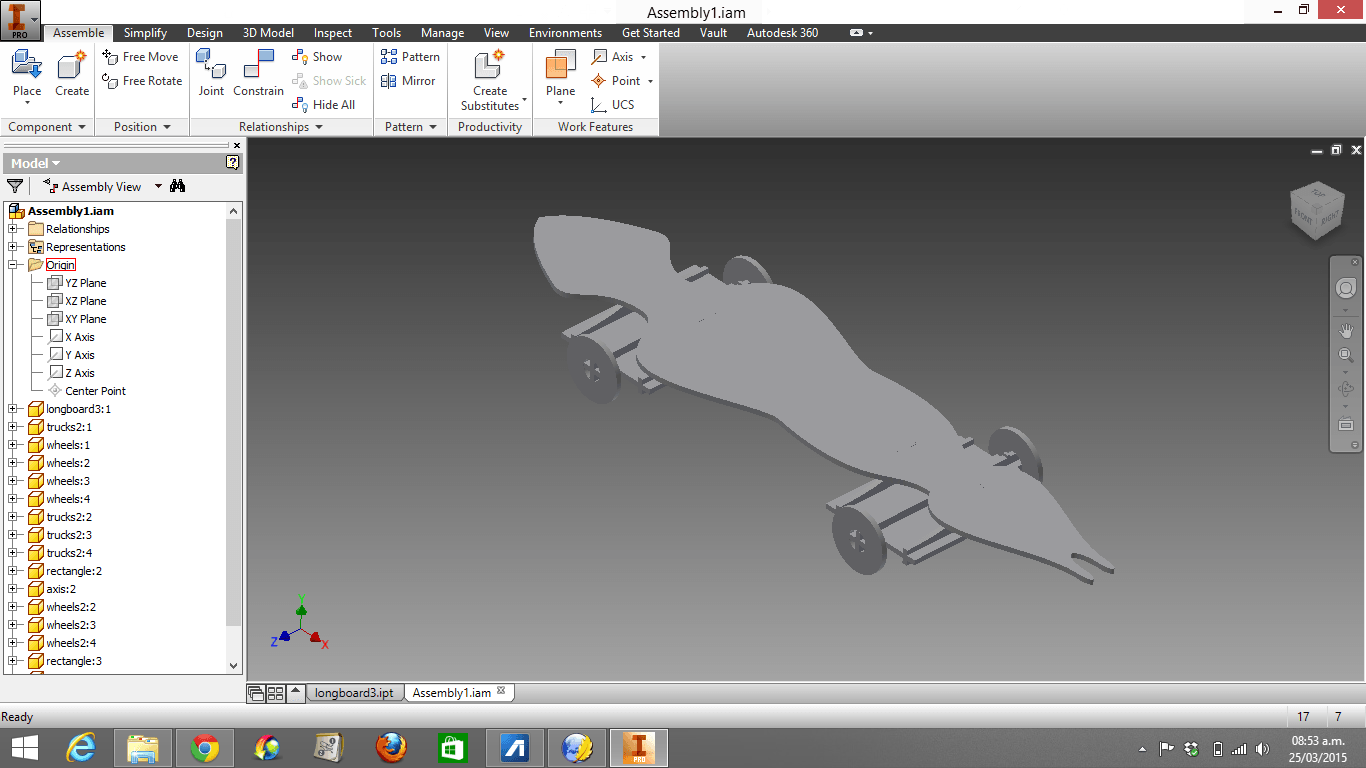
Task: Click the cascade windows button
Action: (256, 693)
